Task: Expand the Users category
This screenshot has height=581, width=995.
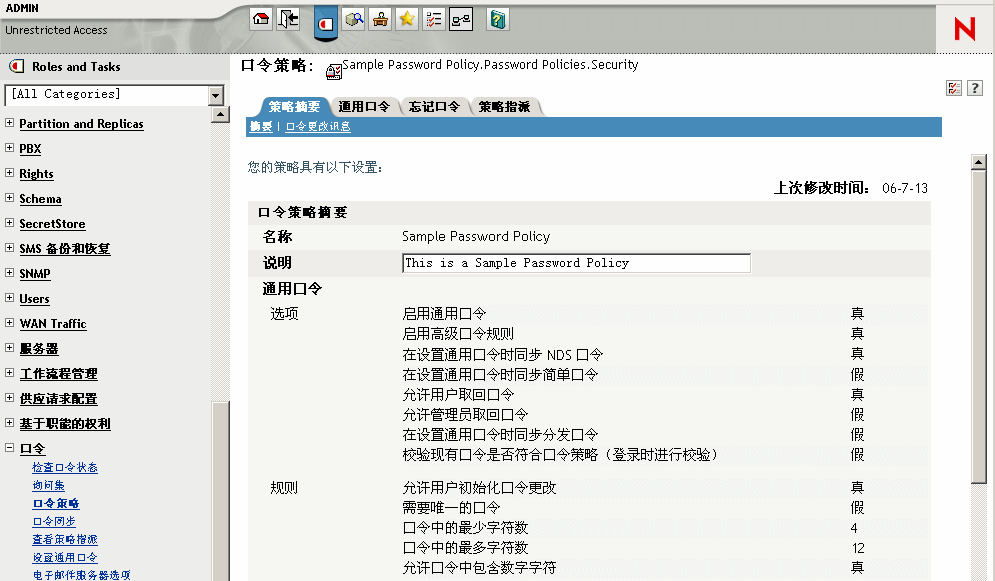Action: point(10,297)
